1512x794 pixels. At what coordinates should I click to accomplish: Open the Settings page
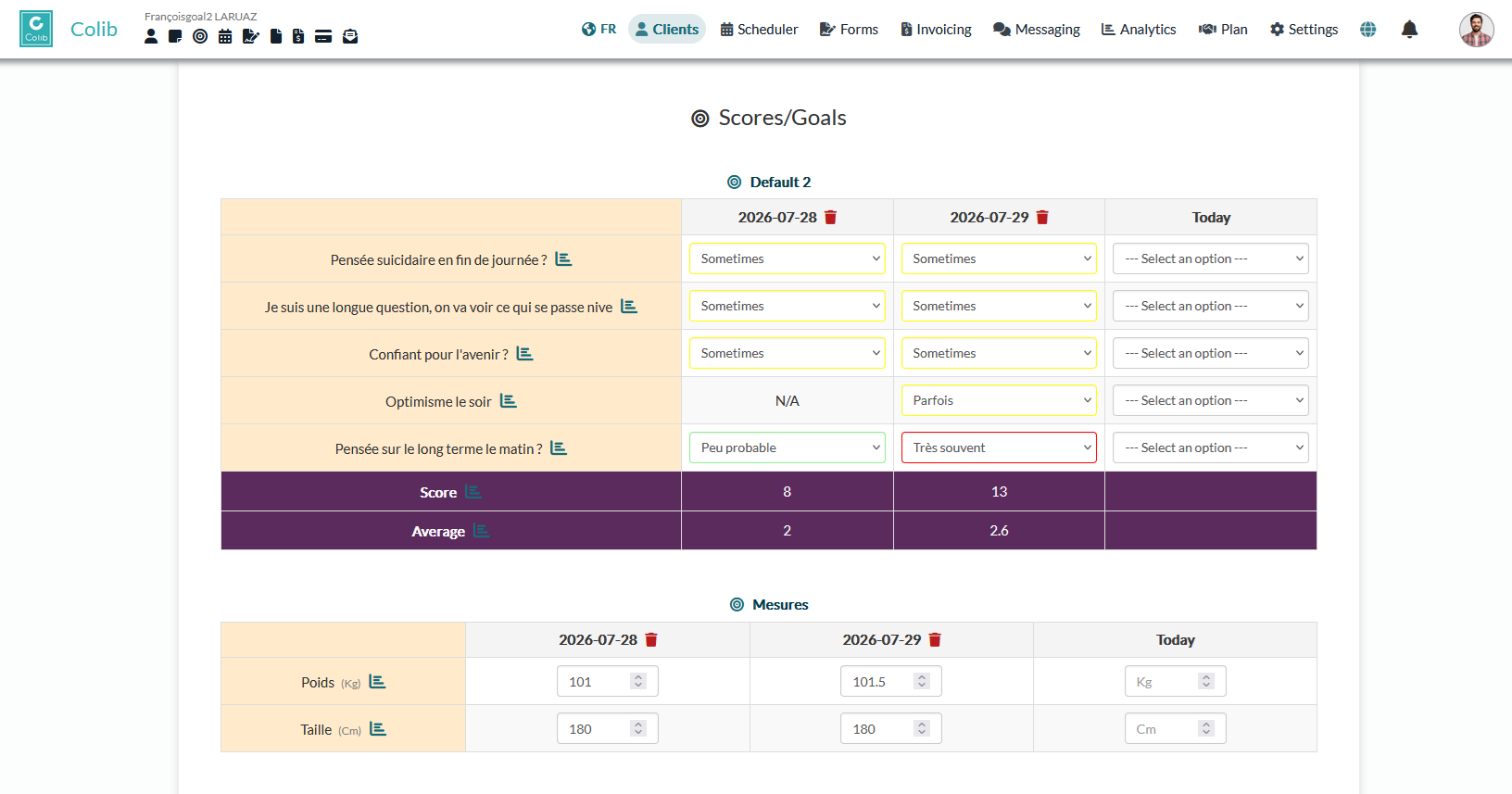(1304, 29)
